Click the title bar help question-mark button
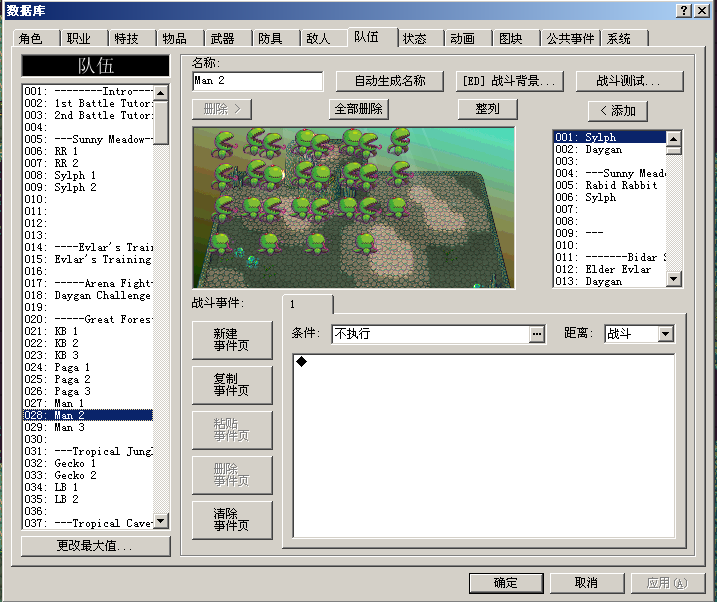Screen dimensions: 717x602 coord(684,11)
